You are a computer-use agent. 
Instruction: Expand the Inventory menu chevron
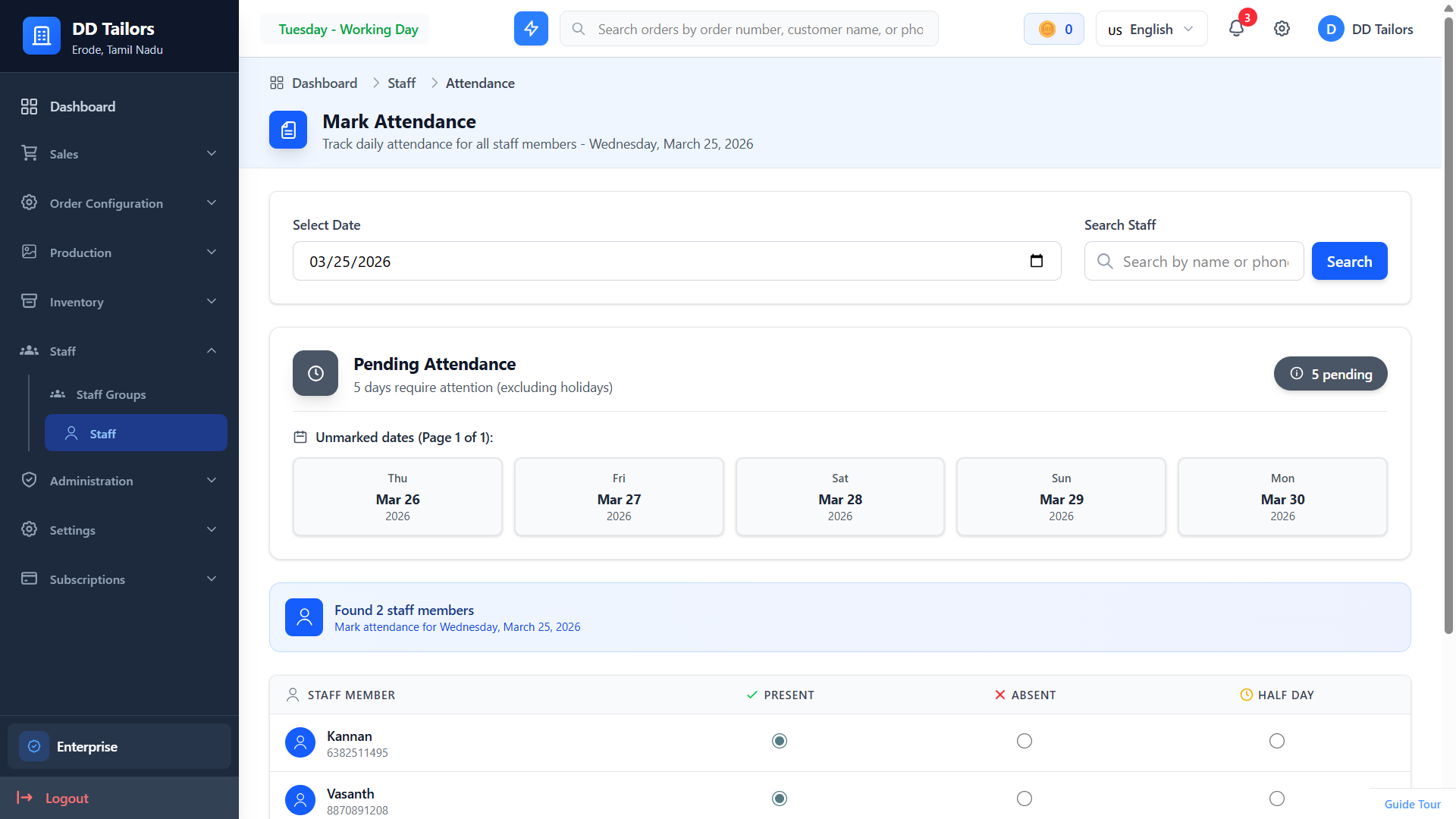coord(212,301)
